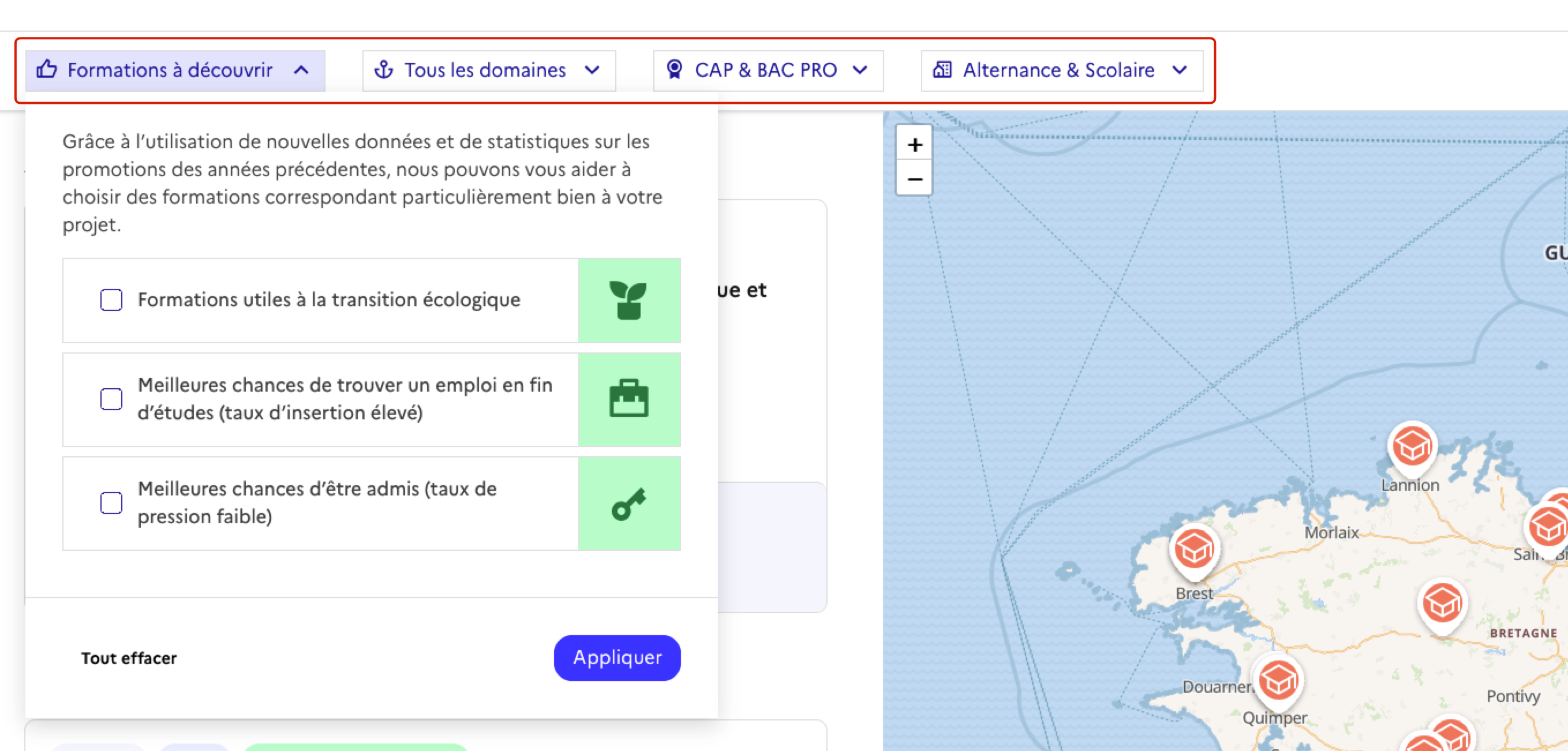Open the 'Tous les domaines' dropdown
The image size is (1568, 751).
coord(489,70)
